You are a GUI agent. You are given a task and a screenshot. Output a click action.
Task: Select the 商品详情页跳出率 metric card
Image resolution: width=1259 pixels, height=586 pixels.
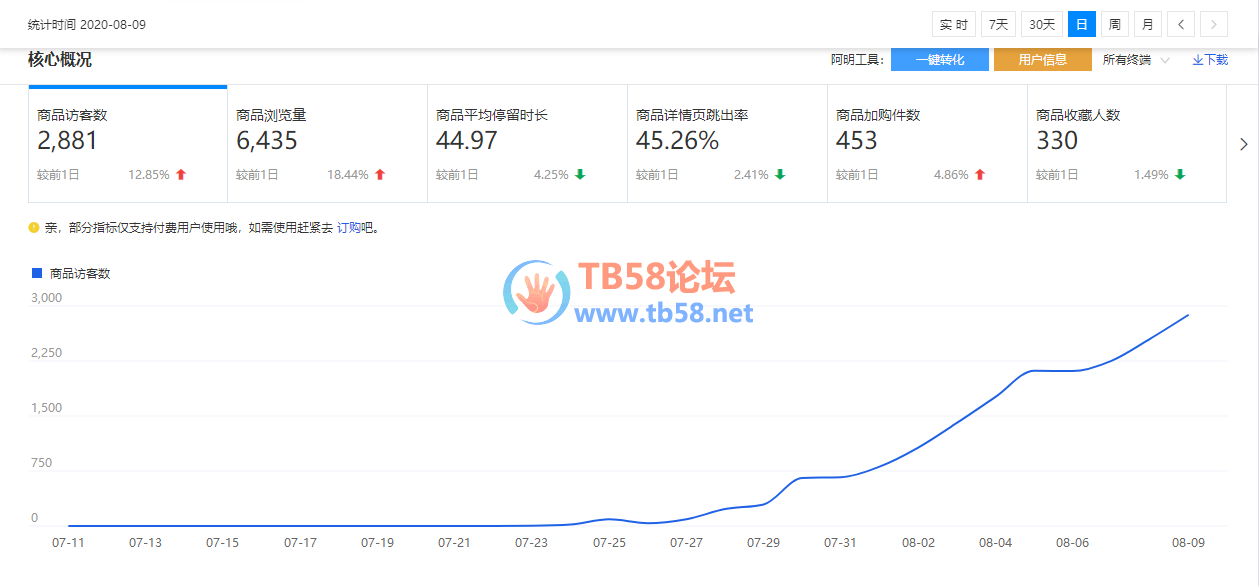pyautogui.click(x=727, y=144)
